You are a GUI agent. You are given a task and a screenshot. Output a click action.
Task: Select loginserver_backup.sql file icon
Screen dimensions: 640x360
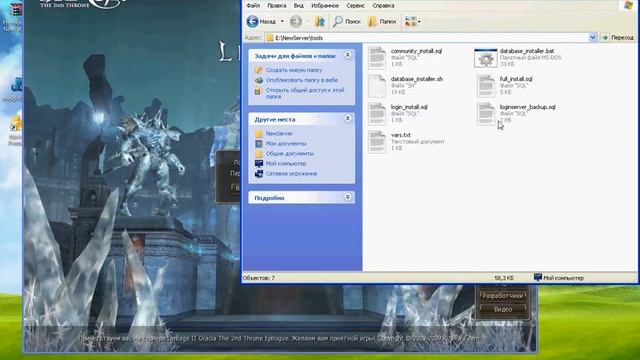point(486,114)
